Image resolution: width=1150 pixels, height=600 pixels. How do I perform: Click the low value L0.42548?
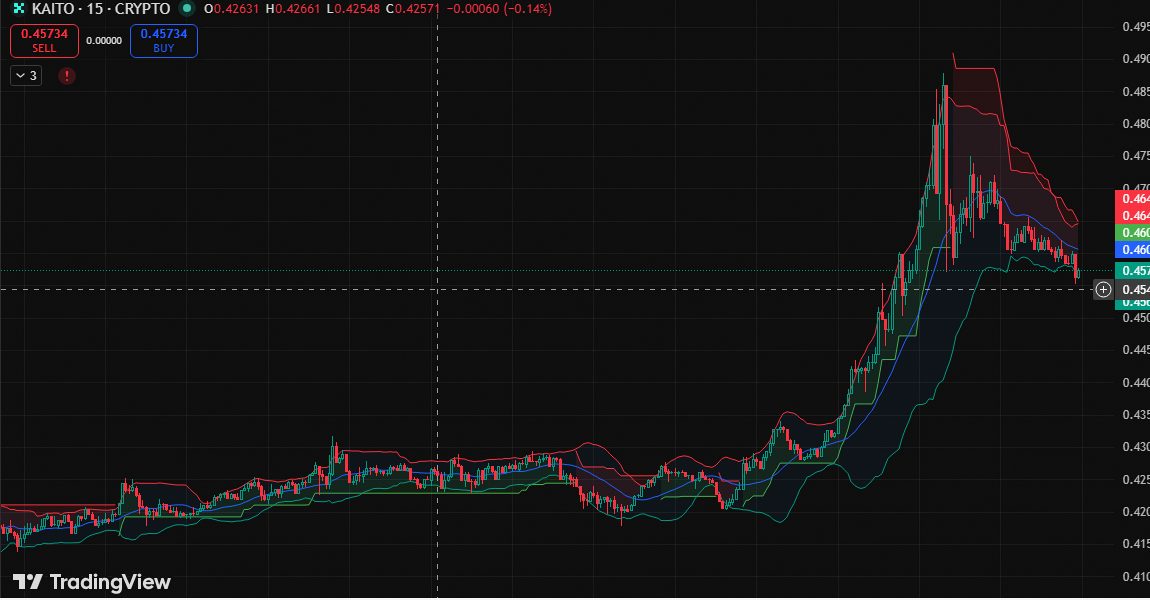click(354, 9)
